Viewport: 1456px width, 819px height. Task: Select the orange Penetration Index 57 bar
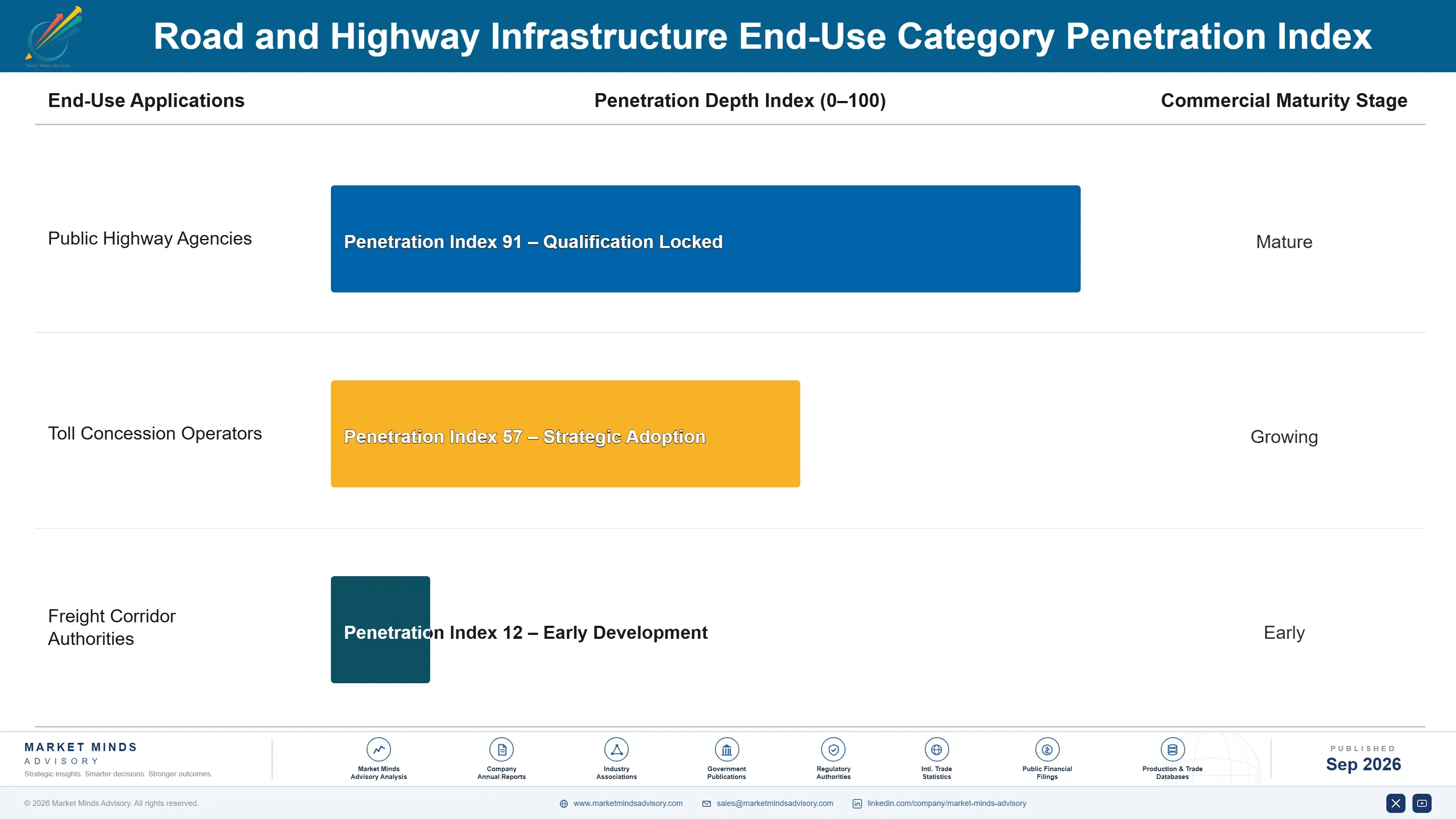[565, 434]
